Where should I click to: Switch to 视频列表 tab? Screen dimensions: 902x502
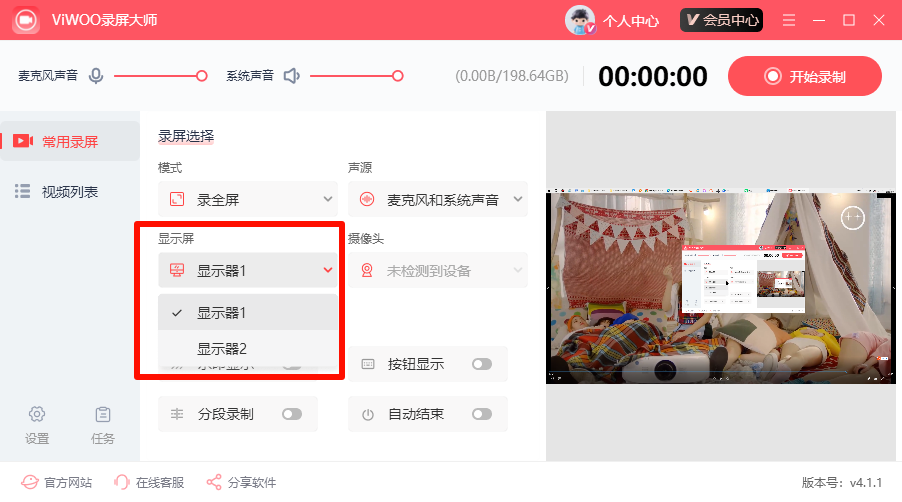pyautogui.click(x=70, y=191)
